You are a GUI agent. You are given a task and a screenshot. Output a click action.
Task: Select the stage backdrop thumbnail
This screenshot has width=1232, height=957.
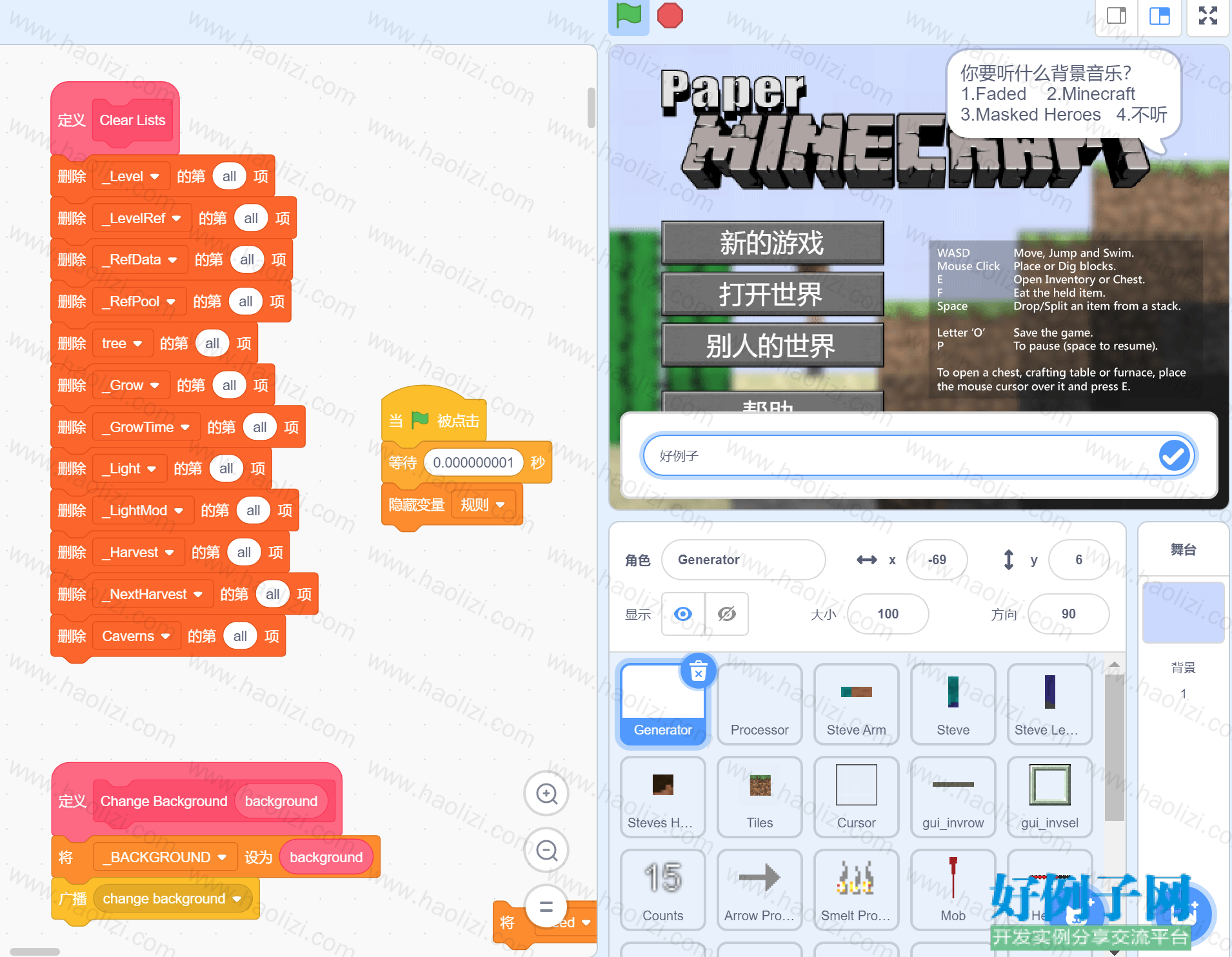click(1184, 613)
